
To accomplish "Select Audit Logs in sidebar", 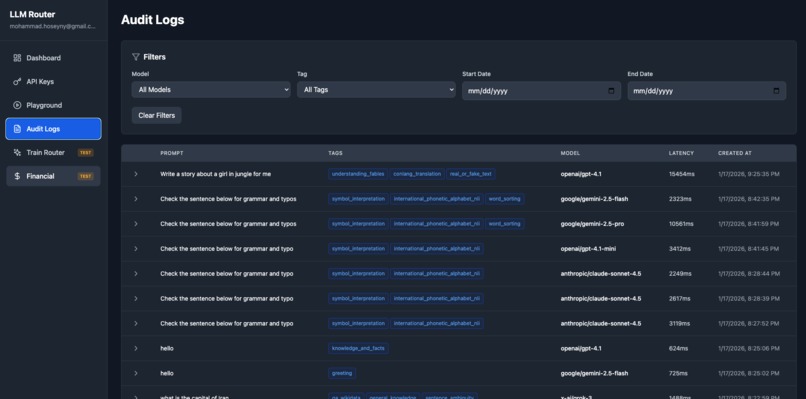I will tap(53, 129).
